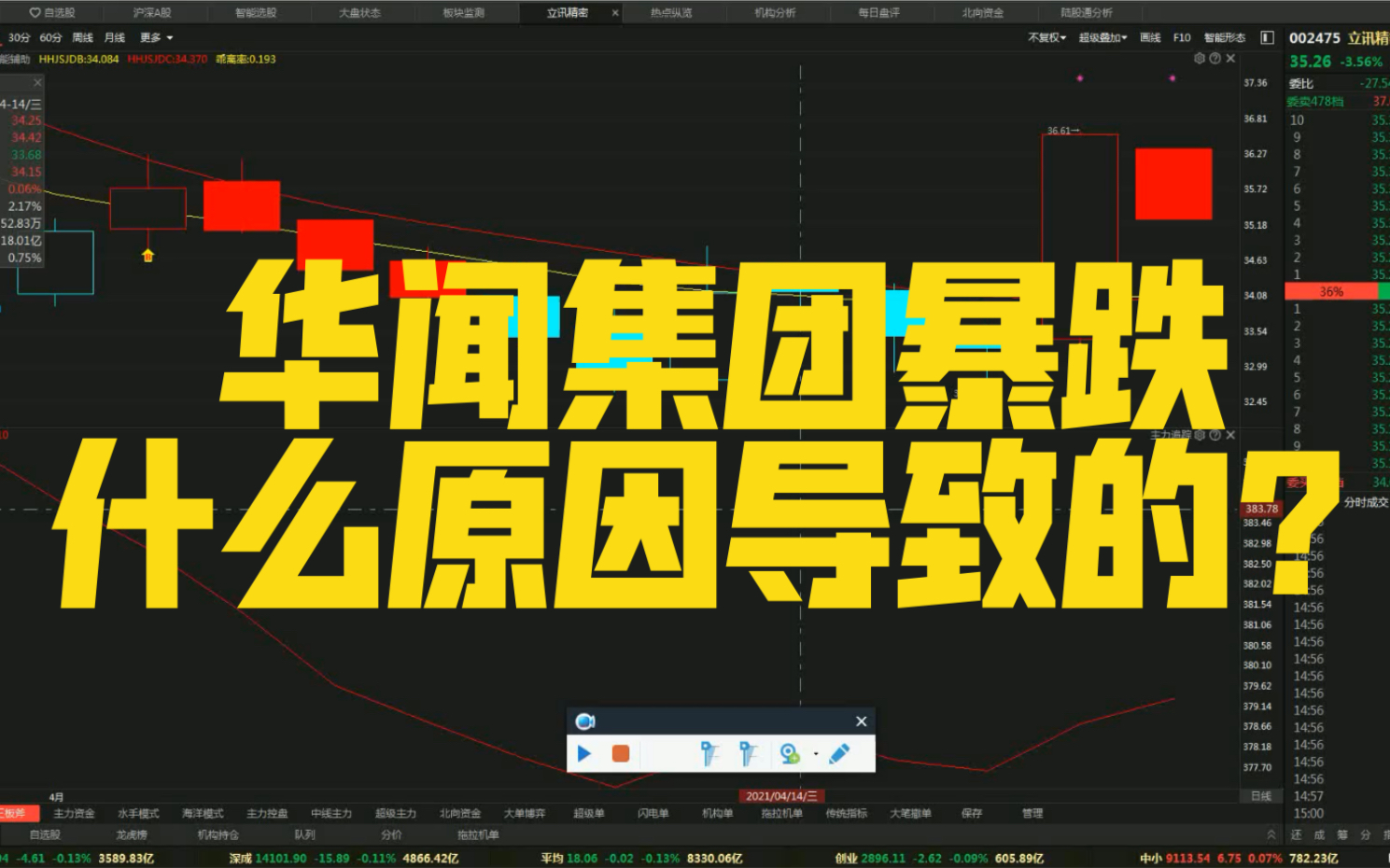This screenshot has height=868, width=1390.
Task: Select the 海洋模式 indicator tab
Action: (x=203, y=813)
